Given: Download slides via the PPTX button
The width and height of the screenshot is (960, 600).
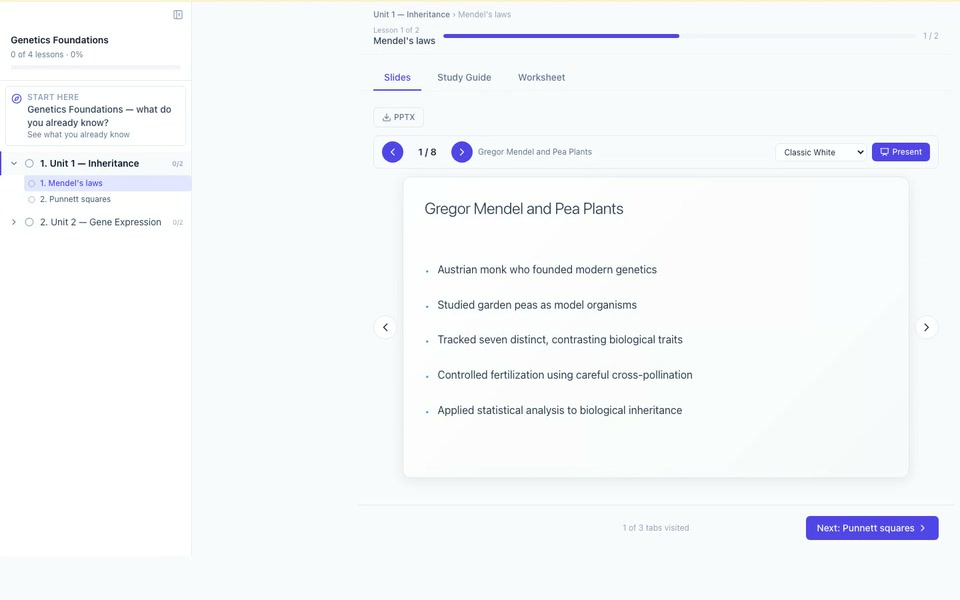Looking at the screenshot, I should [399, 117].
